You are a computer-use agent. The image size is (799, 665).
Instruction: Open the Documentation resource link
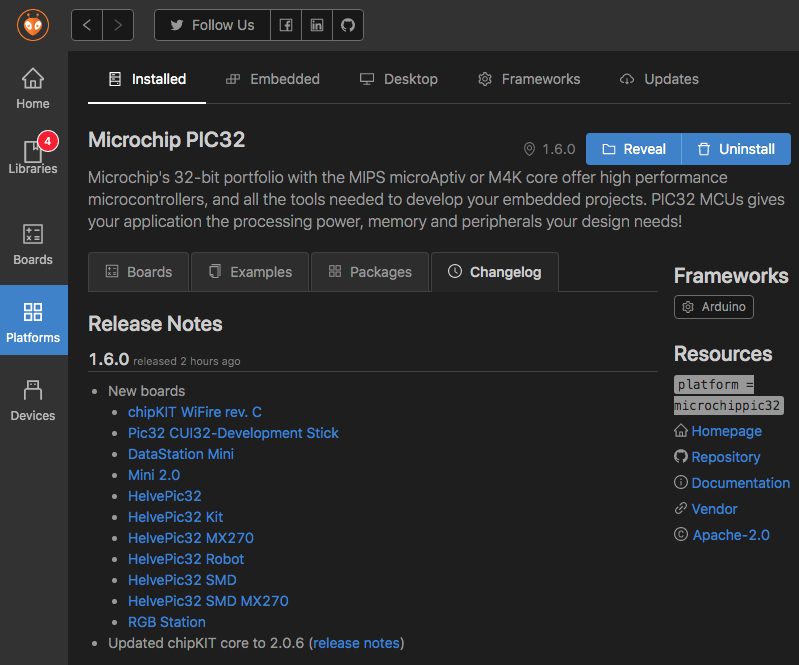[740, 483]
